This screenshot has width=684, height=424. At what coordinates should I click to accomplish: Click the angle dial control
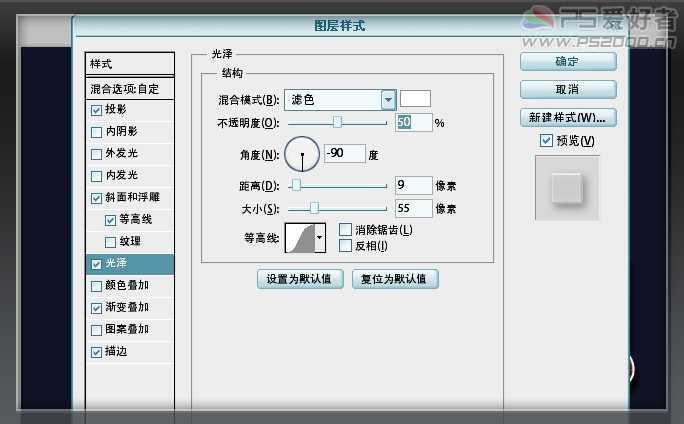pyautogui.click(x=302, y=154)
